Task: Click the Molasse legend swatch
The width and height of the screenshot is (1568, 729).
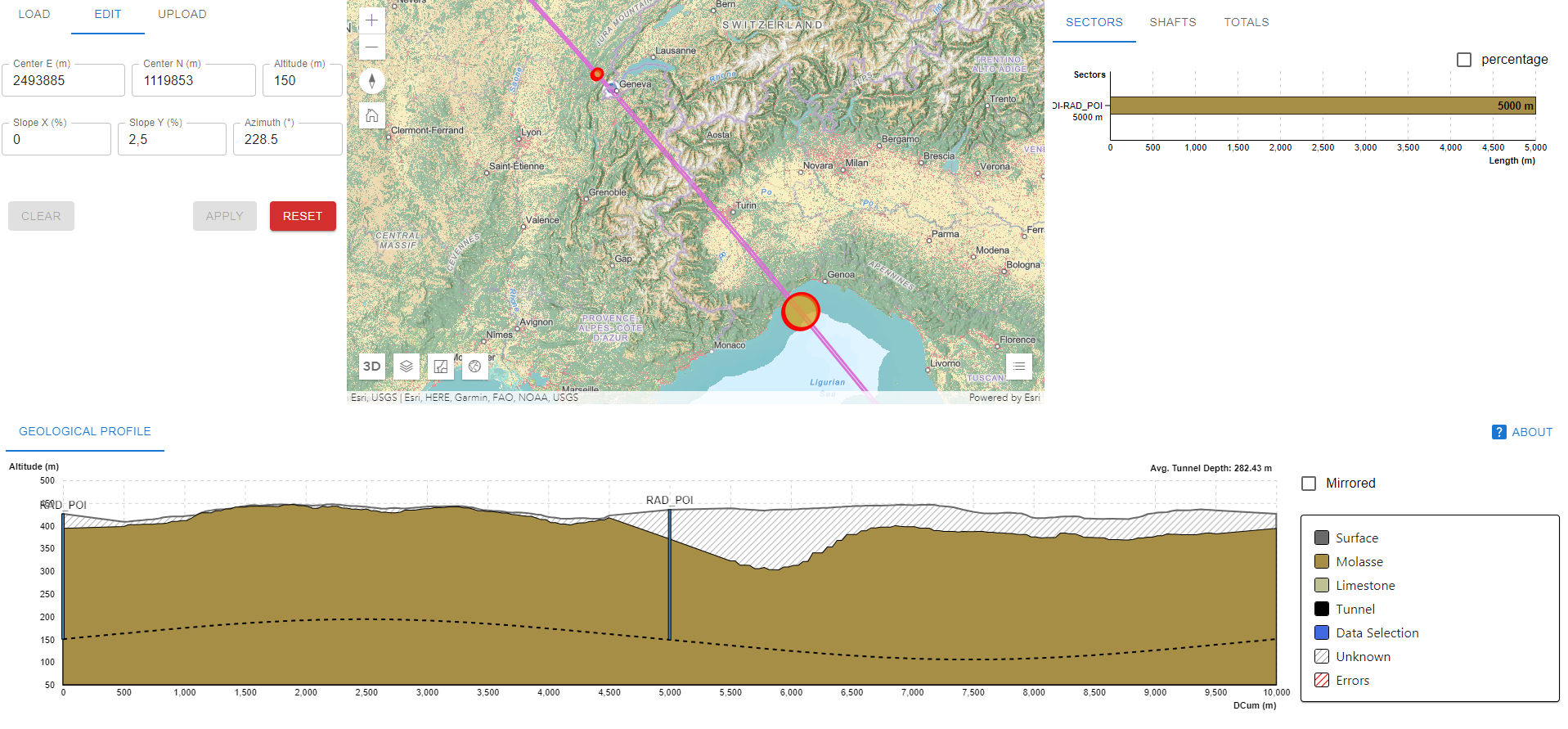Action: (x=1322, y=561)
